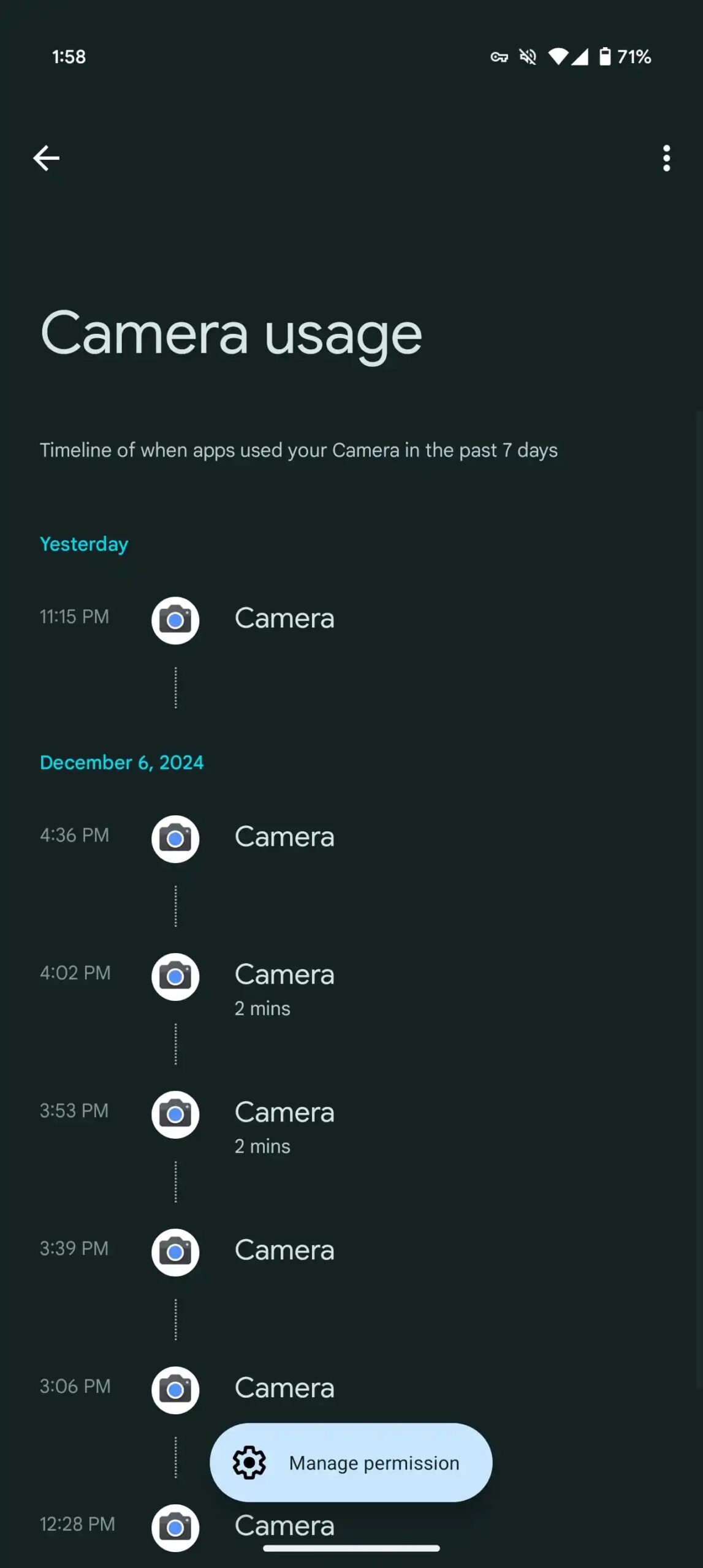The width and height of the screenshot is (703, 1568).
Task: Select the 3:53 PM Camera 2 mins entry
Action: pyautogui.click(x=284, y=1126)
